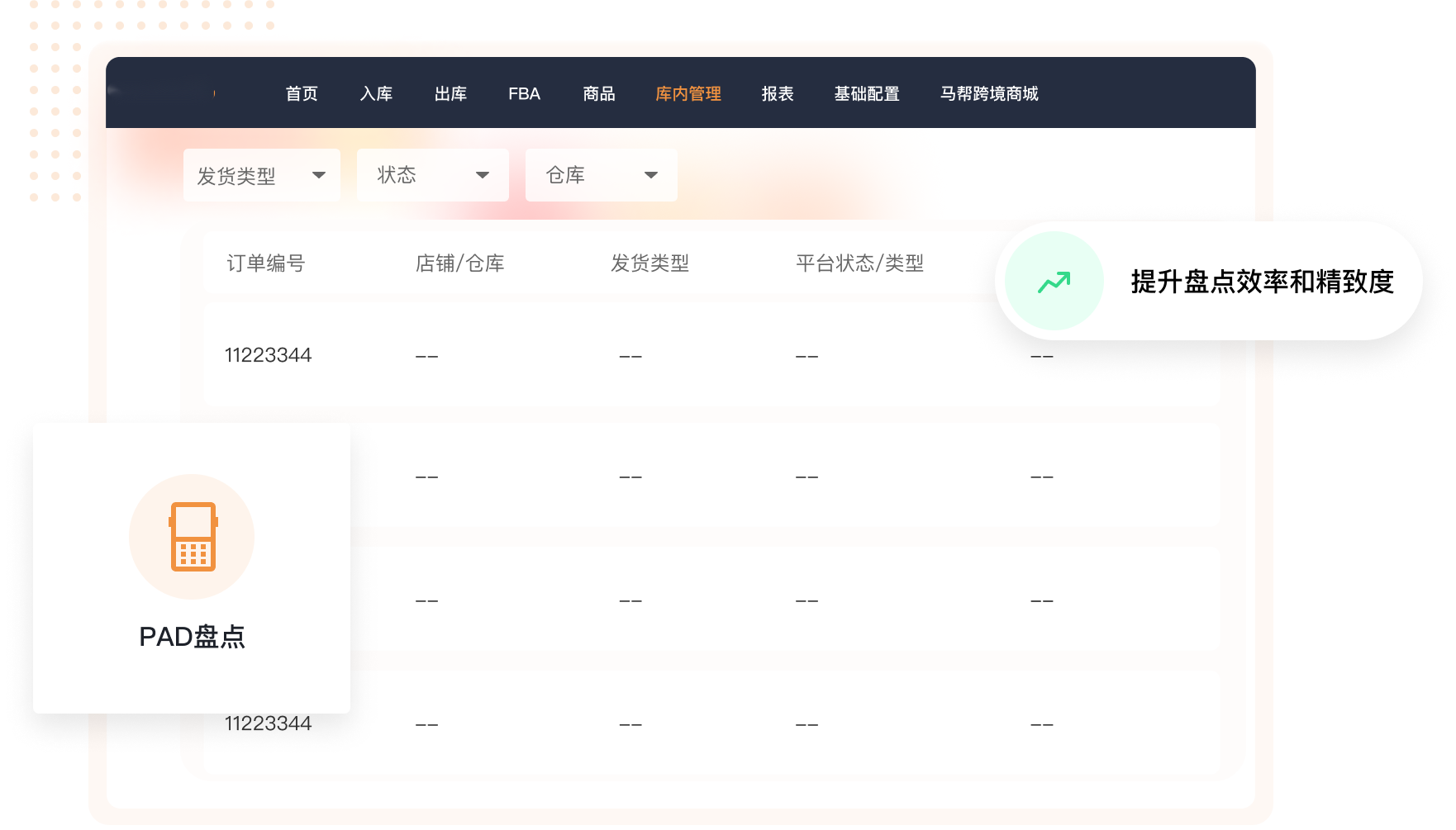The image size is (1456, 830).
Task: Open the 商品 navigation item
Action: pyautogui.click(x=599, y=94)
